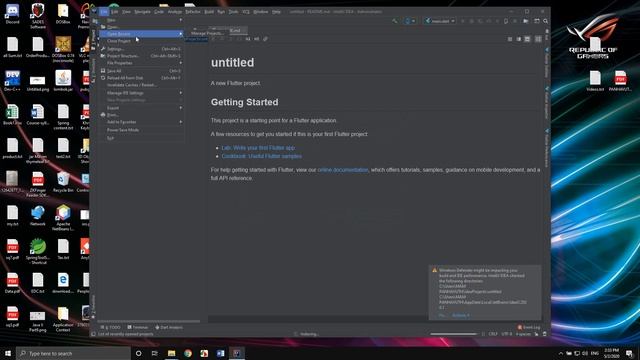Open Windows Start menu
Screen dimensions: 640x360
[8, 353]
